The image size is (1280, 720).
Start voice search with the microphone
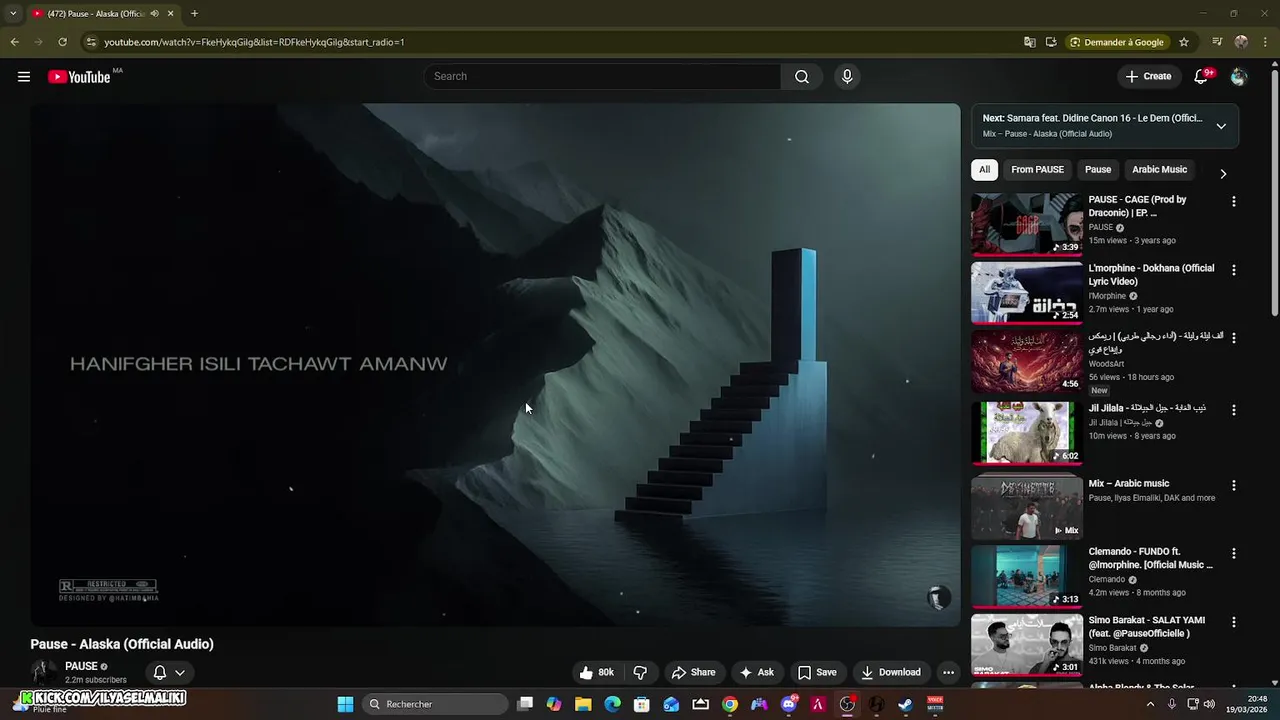[847, 77]
